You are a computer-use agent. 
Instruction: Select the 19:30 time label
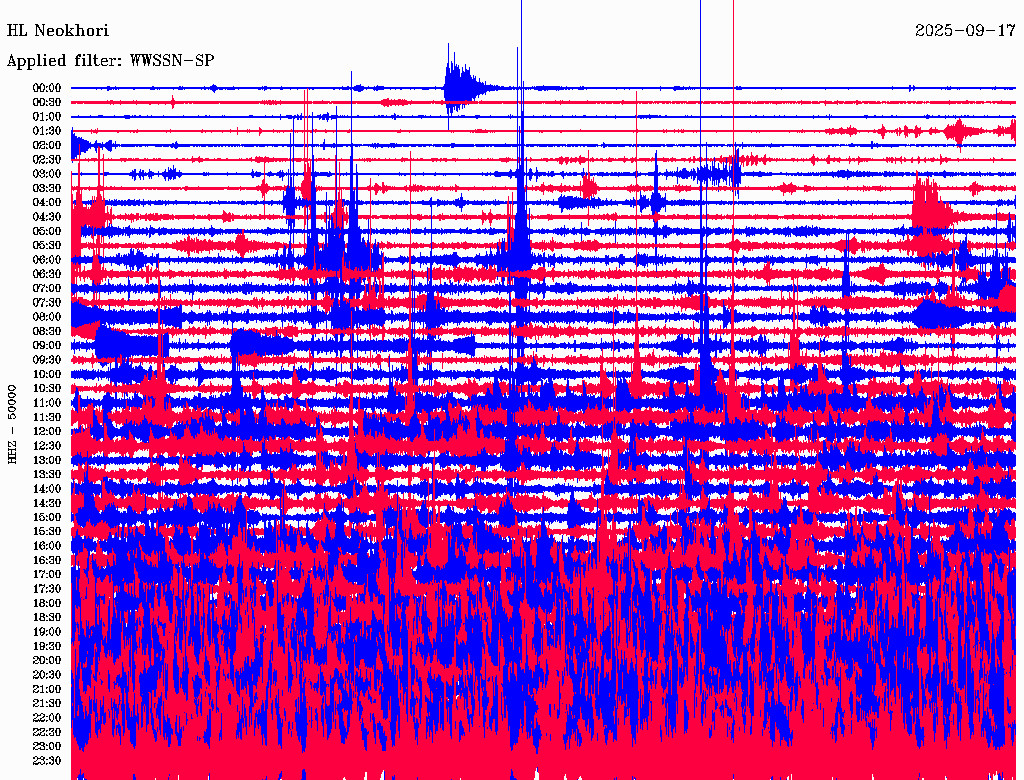[47, 647]
